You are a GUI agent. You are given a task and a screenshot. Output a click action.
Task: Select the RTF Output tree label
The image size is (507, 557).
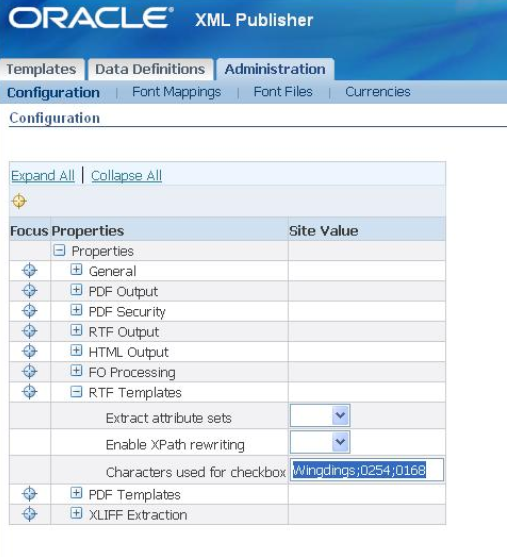tap(124, 332)
